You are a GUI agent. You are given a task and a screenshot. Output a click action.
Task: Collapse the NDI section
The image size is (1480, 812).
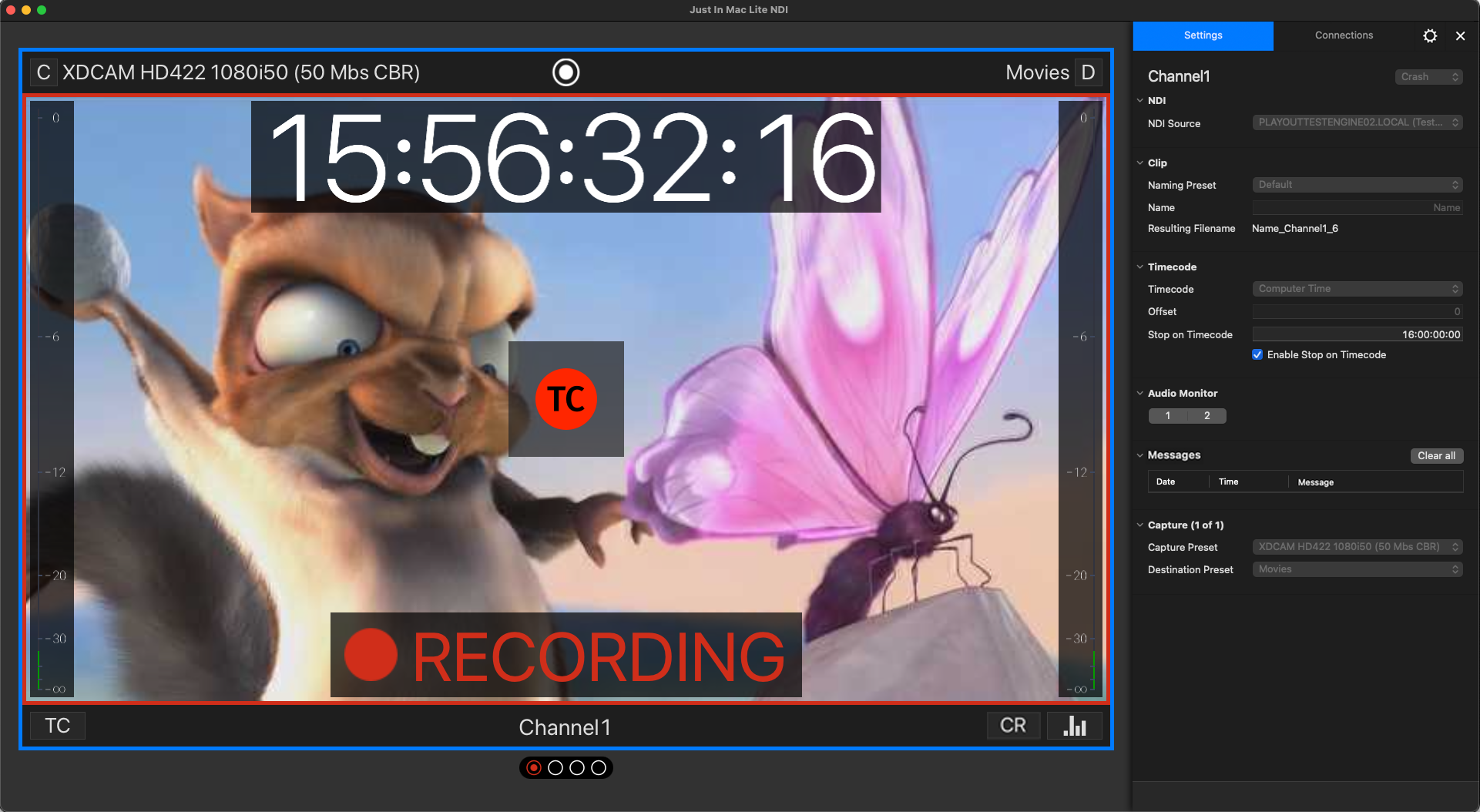(x=1140, y=100)
